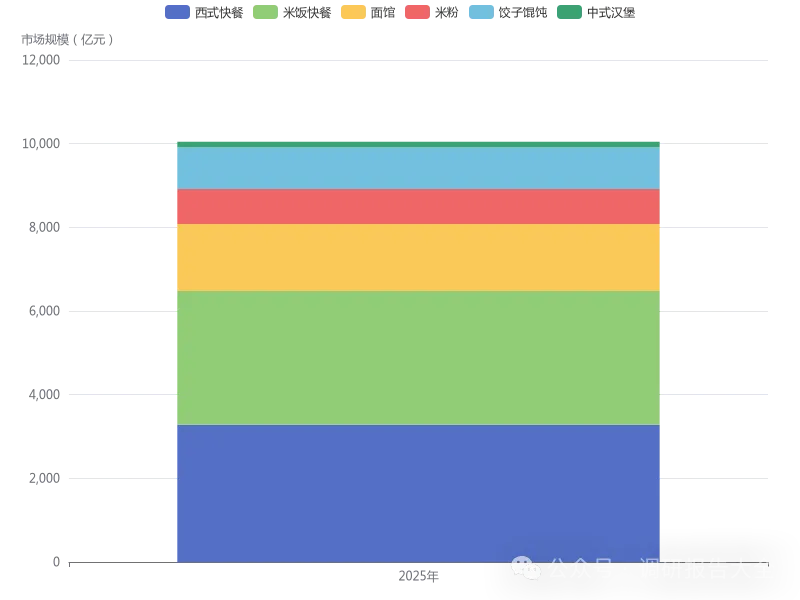Select the light blue 饺子馄饨 bar segment
Screen dimensions: 800x600
click(418, 168)
